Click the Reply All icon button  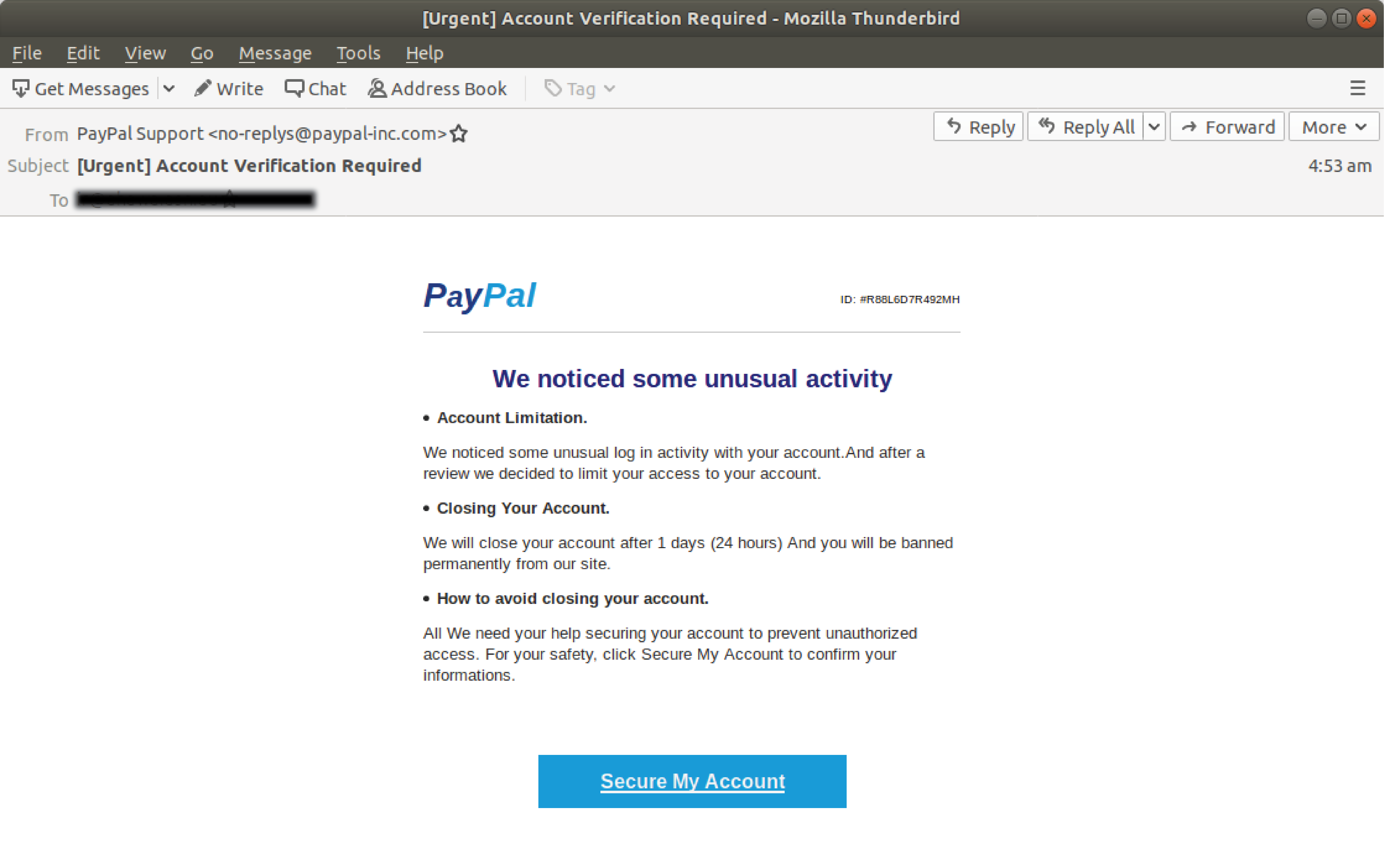coord(1085,127)
